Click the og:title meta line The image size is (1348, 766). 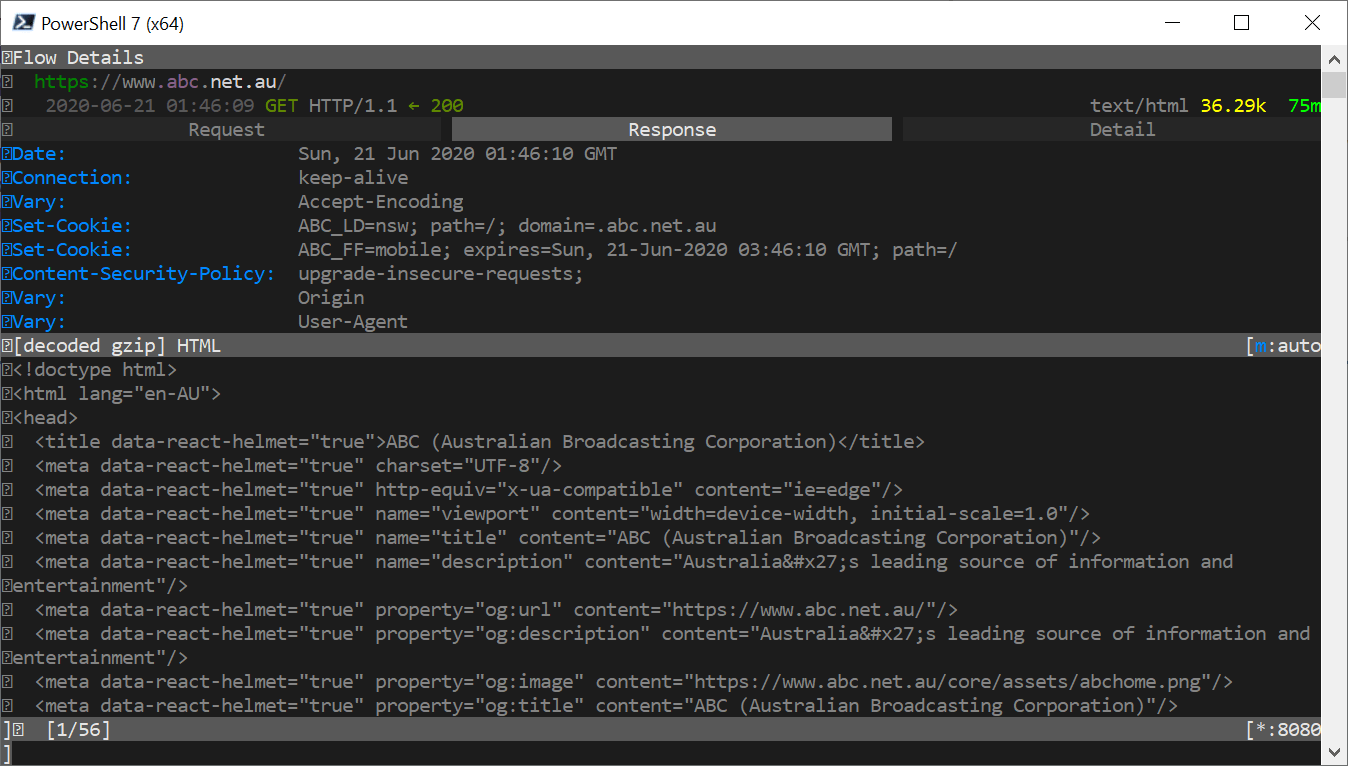[606, 706]
